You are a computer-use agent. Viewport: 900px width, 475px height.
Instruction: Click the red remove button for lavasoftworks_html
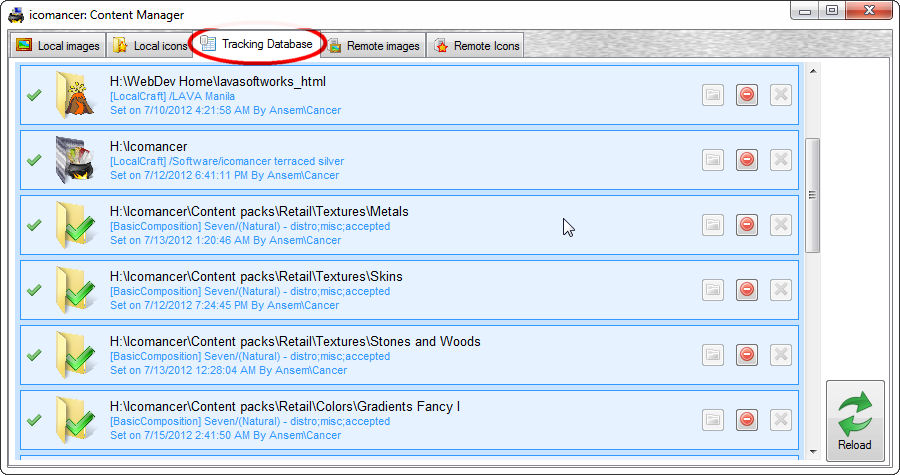point(747,95)
